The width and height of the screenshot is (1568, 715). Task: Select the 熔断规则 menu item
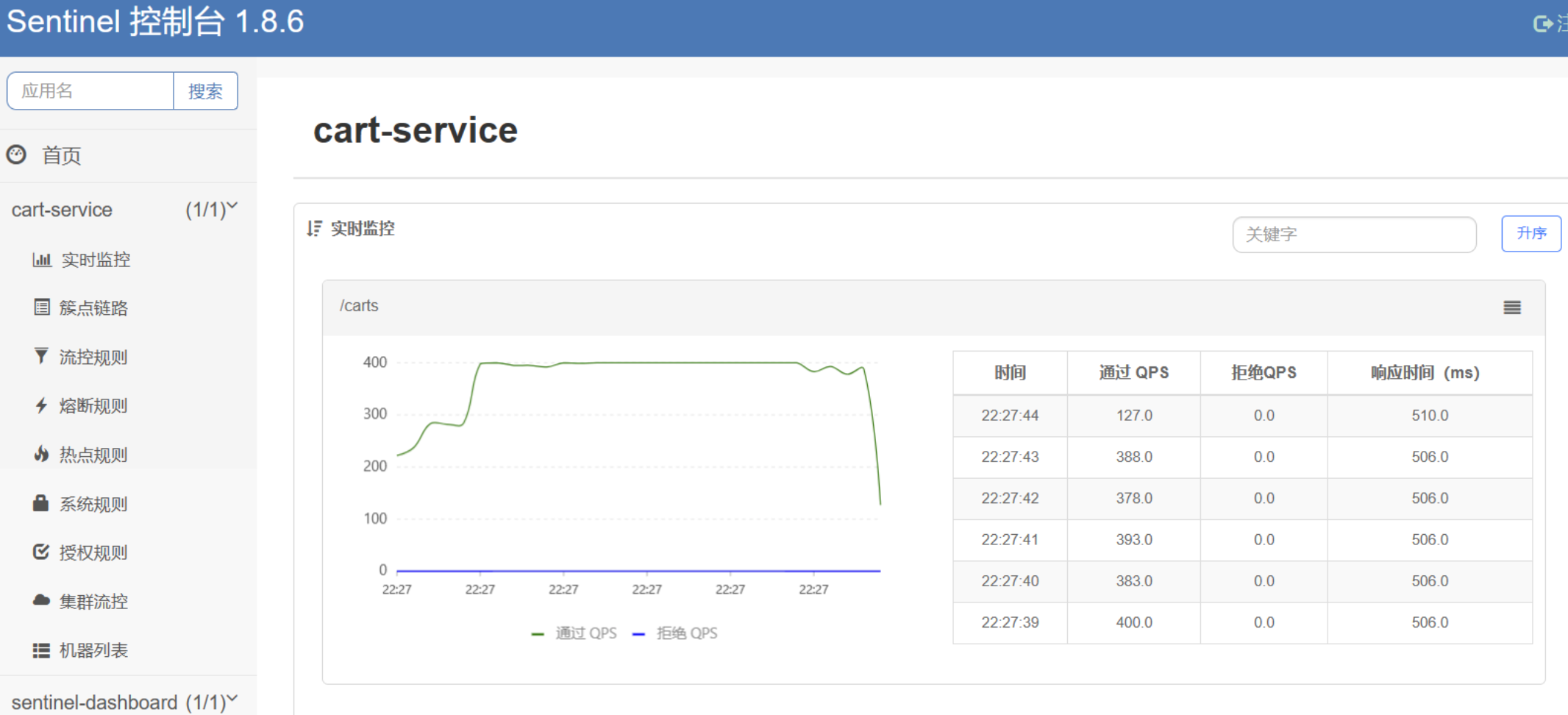(x=93, y=405)
